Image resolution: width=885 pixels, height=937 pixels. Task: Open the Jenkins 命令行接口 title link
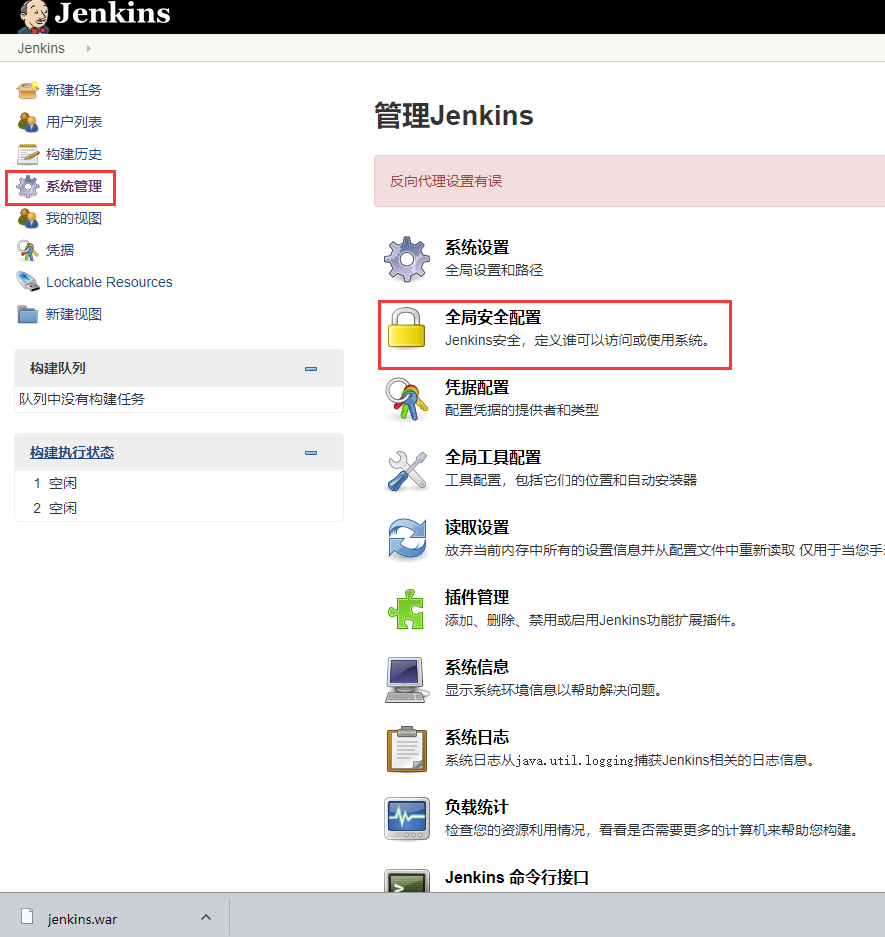coord(517,877)
